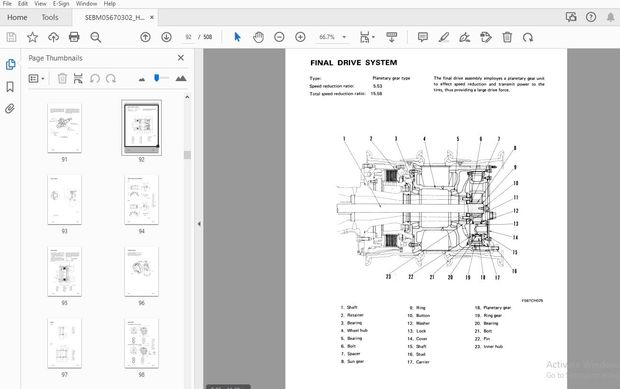Click the thumbnails panel scrollbar thumb

187,155
